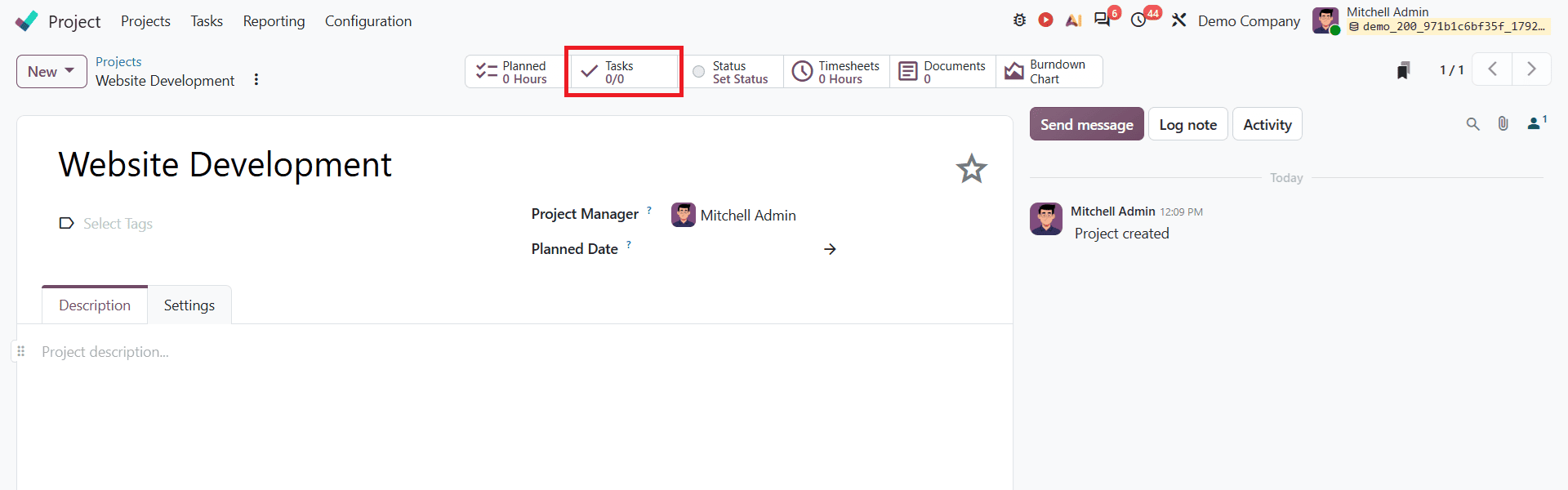Viewport: 1568px width, 490px height.
Task: Click Send message button
Action: click(x=1086, y=124)
